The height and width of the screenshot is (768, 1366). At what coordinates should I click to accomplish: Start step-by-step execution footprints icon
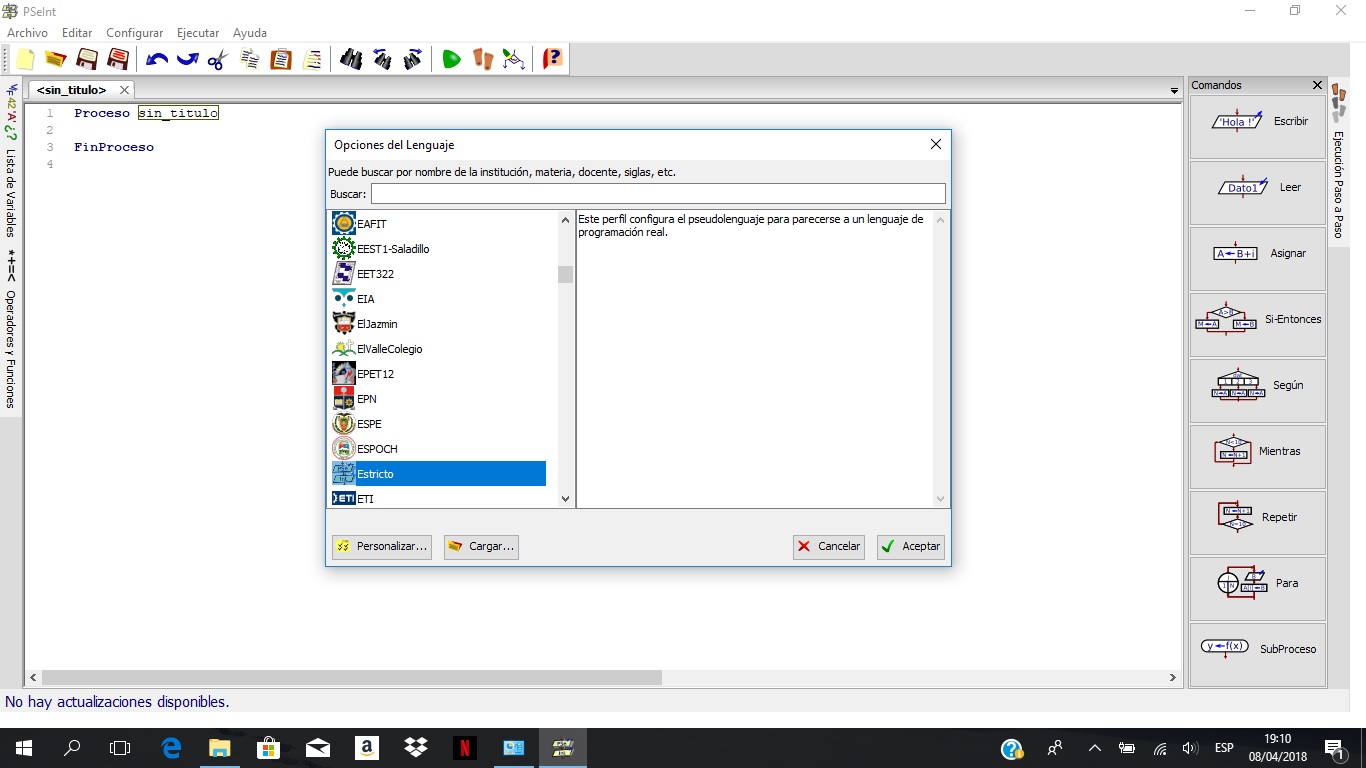(x=483, y=59)
